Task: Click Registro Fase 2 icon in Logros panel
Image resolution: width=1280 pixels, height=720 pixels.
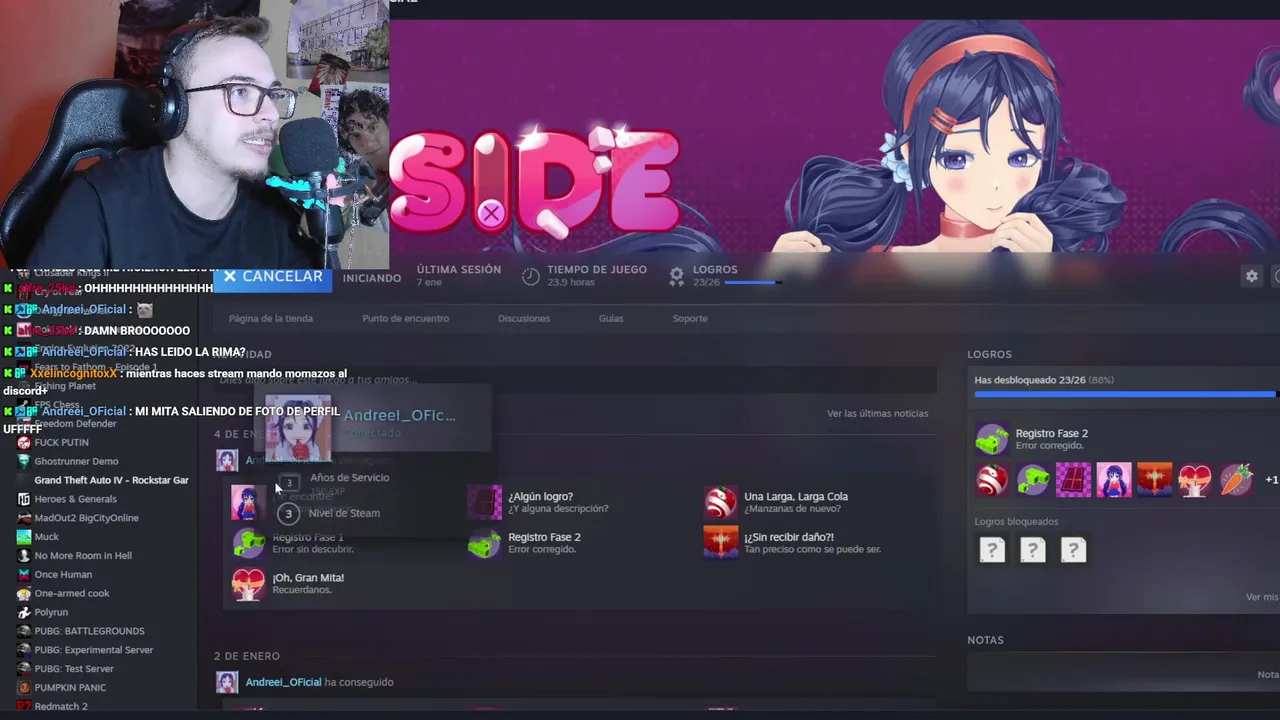Action: 992,439
